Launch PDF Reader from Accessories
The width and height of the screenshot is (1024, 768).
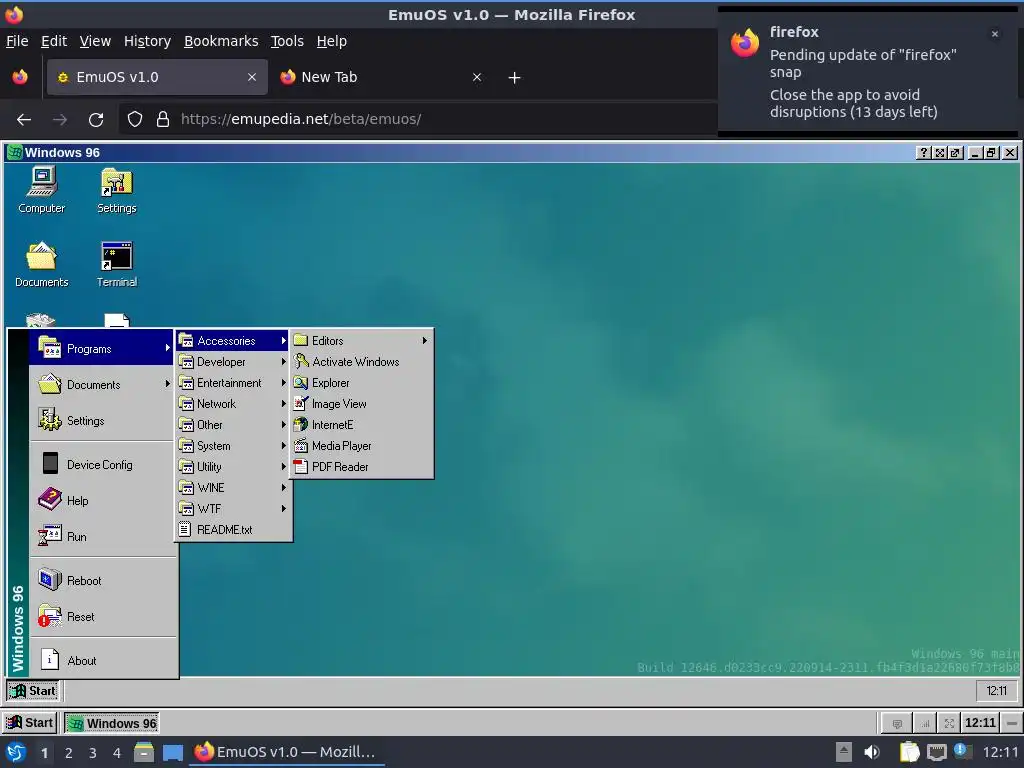click(362, 466)
